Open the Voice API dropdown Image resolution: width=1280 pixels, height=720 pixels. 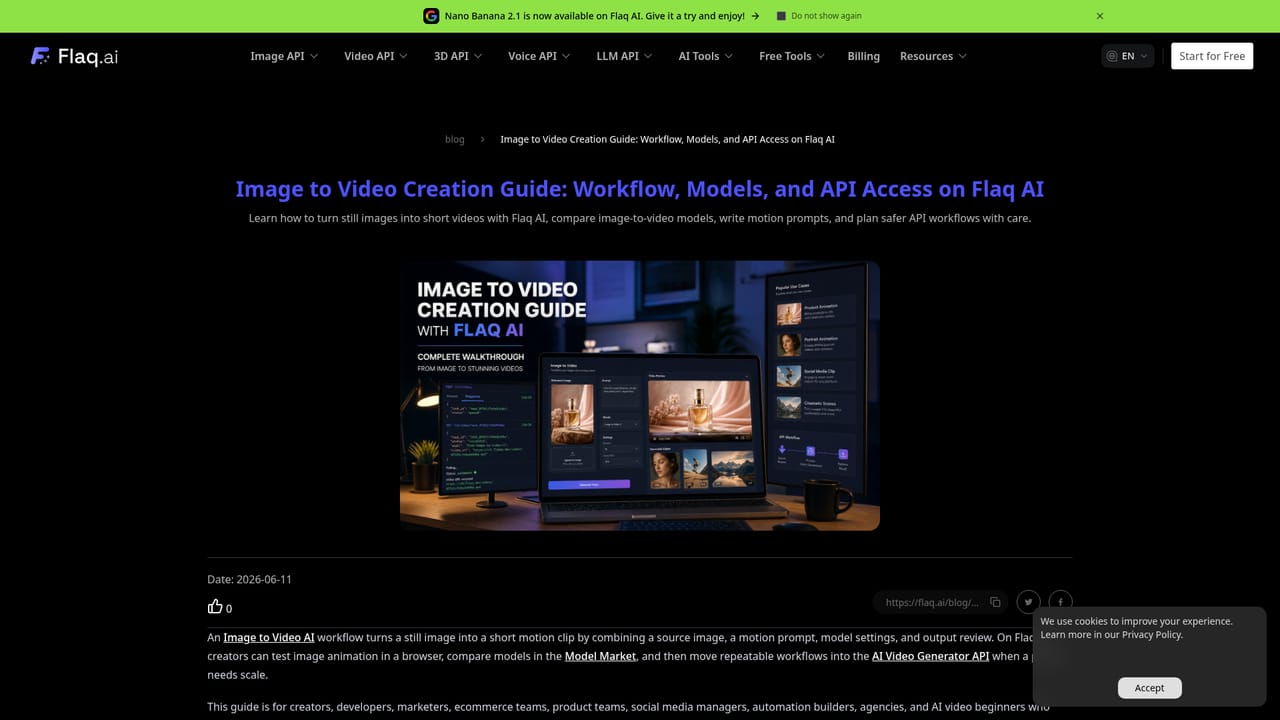click(x=539, y=56)
